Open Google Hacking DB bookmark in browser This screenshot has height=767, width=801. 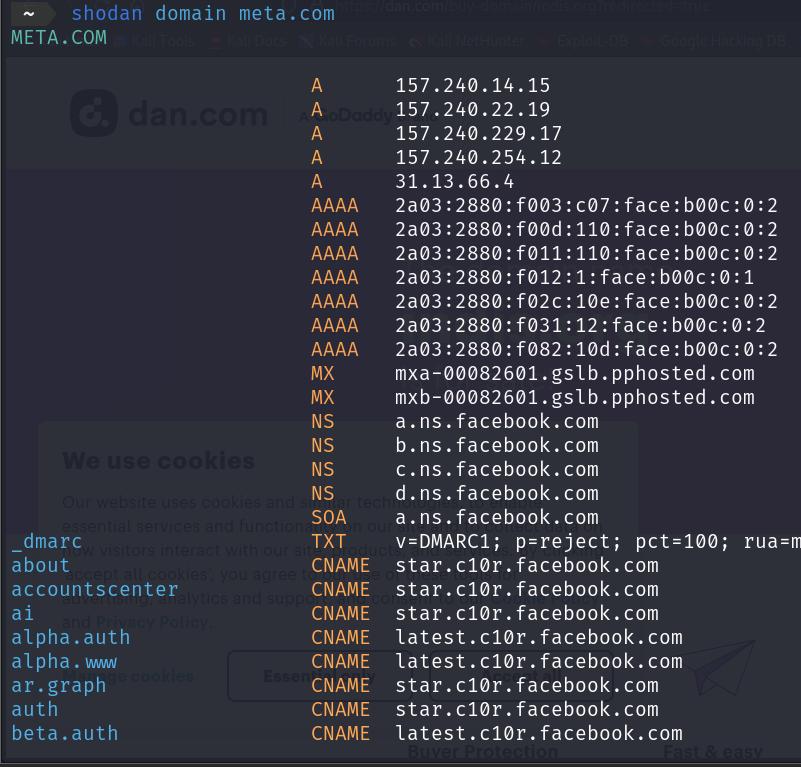tap(715, 41)
